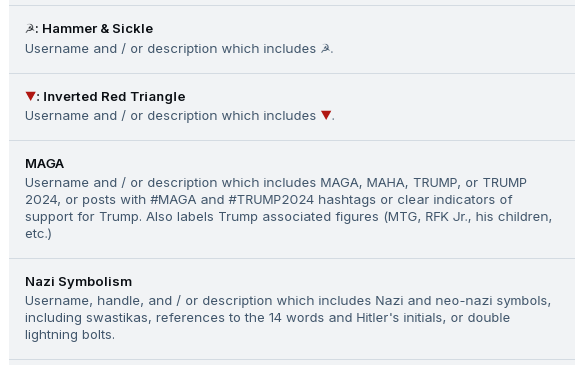Viewport: 581px width, 365px height.
Task: Click the hammer and sickle icon in heading
Action: pyautogui.click(x=30, y=29)
